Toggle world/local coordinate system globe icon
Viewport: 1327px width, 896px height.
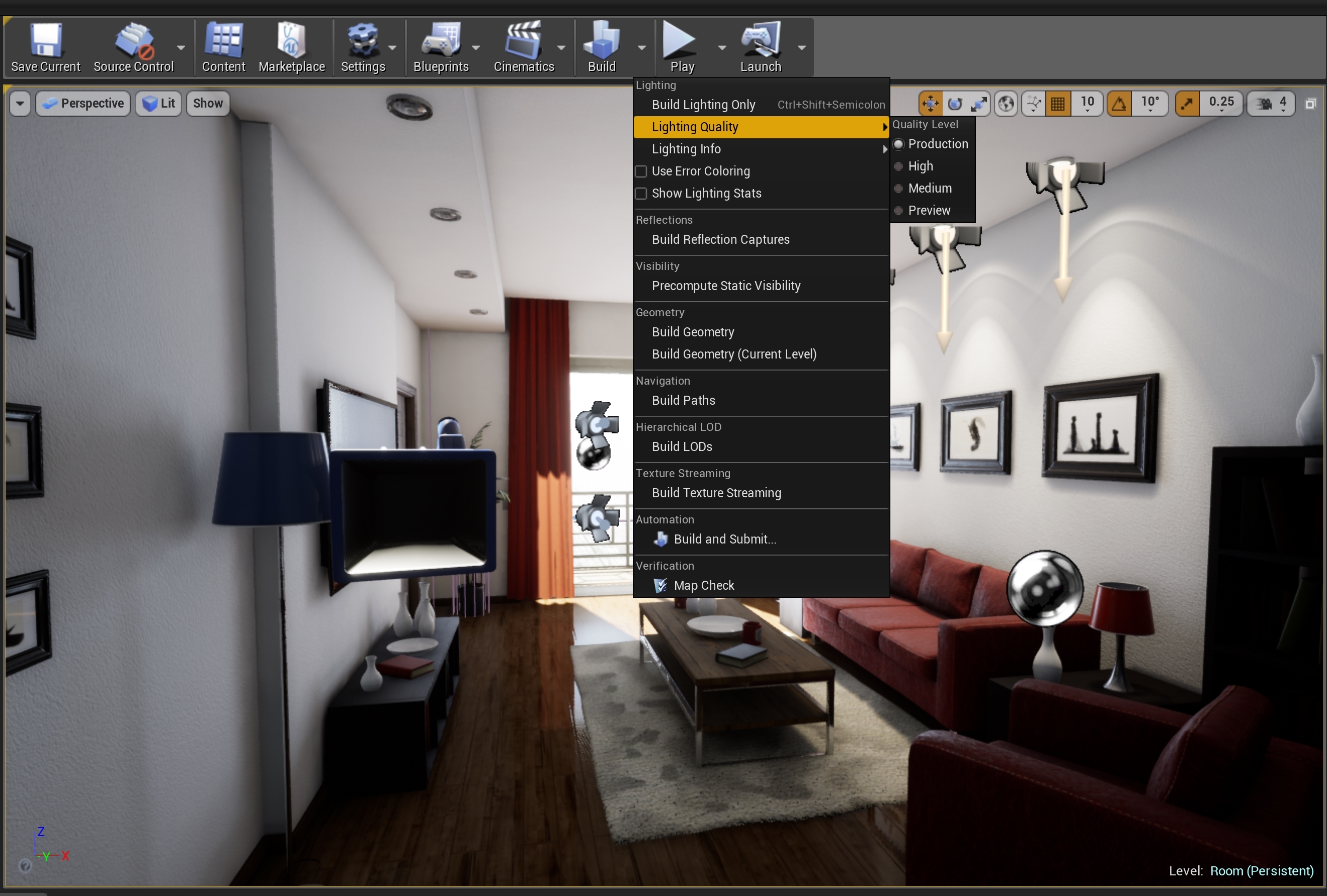pyautogui.click(x=1006, y=103)
